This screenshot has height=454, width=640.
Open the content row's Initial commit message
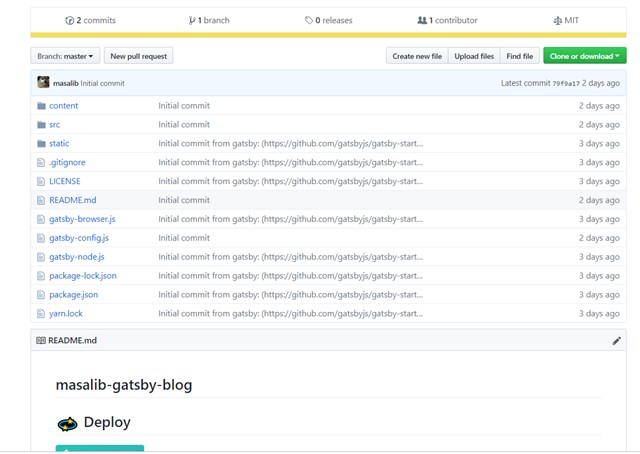point(184,106)
